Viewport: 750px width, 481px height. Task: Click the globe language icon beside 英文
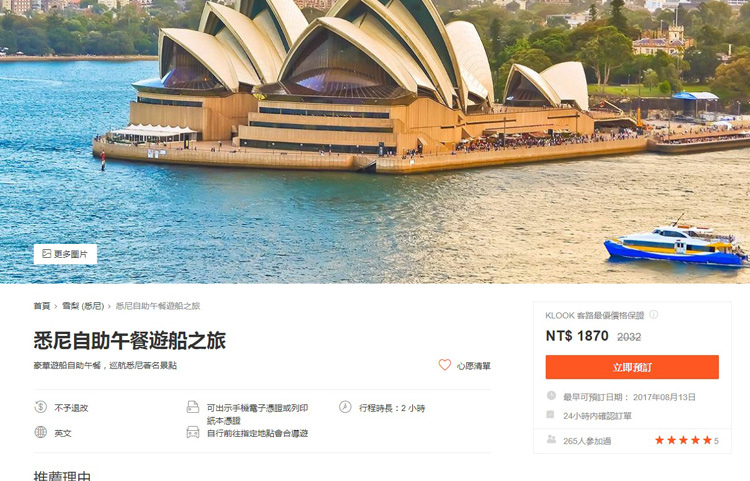pos(41,432)
